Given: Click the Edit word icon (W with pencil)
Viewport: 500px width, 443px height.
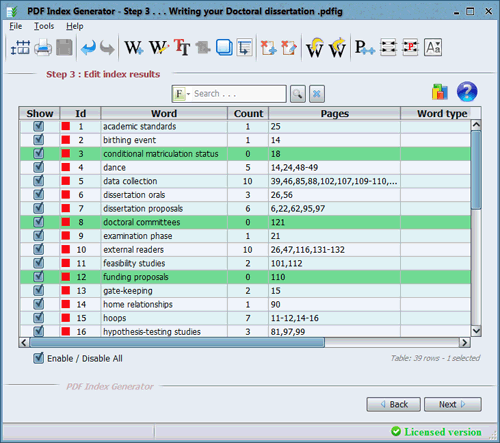Looking at the screenshot, I should [x=159, y=47].
